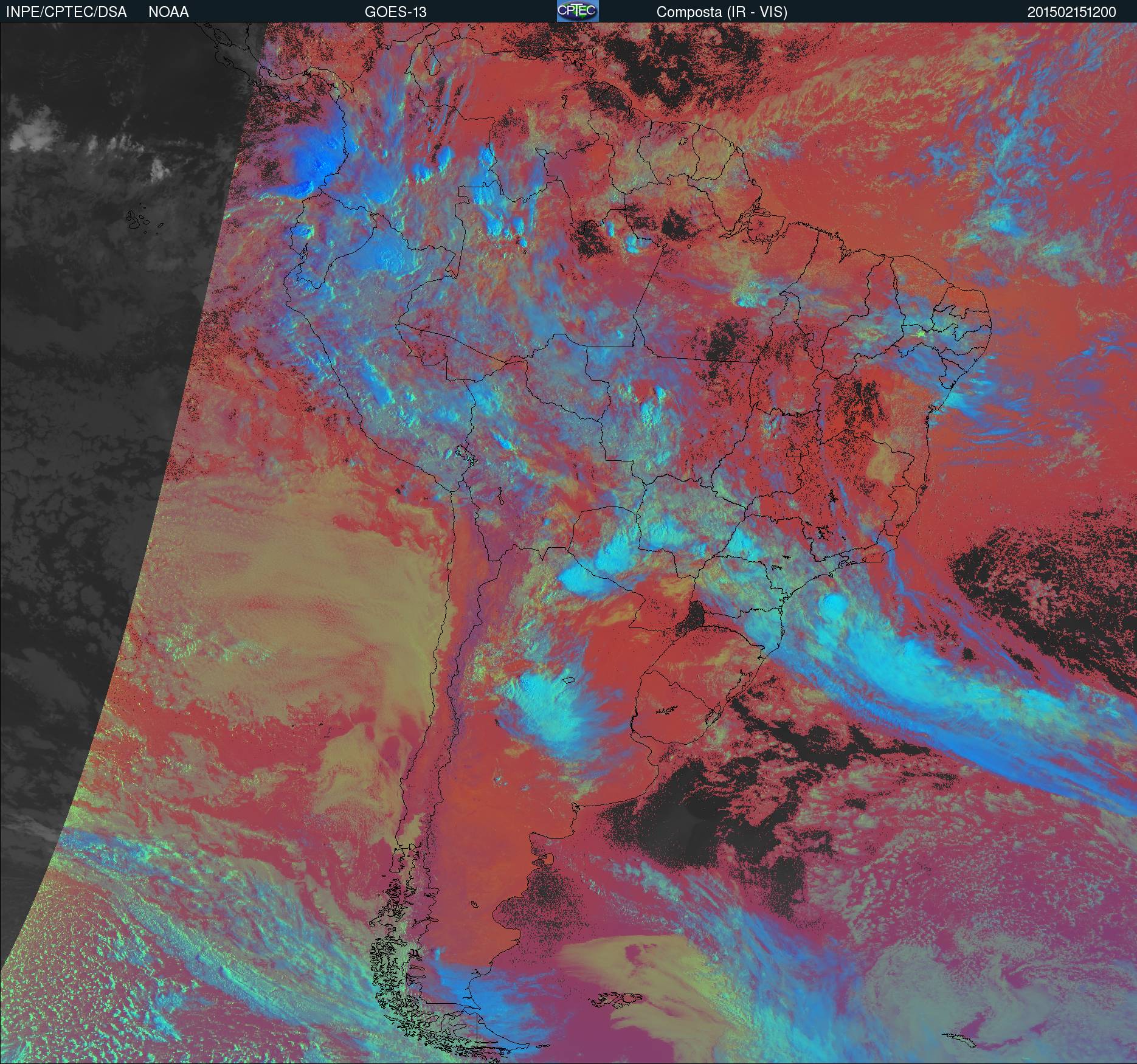Select the Mar Chiquita lake outline in Argentina
The image size is (1137, 1064).
pos(569,682)
